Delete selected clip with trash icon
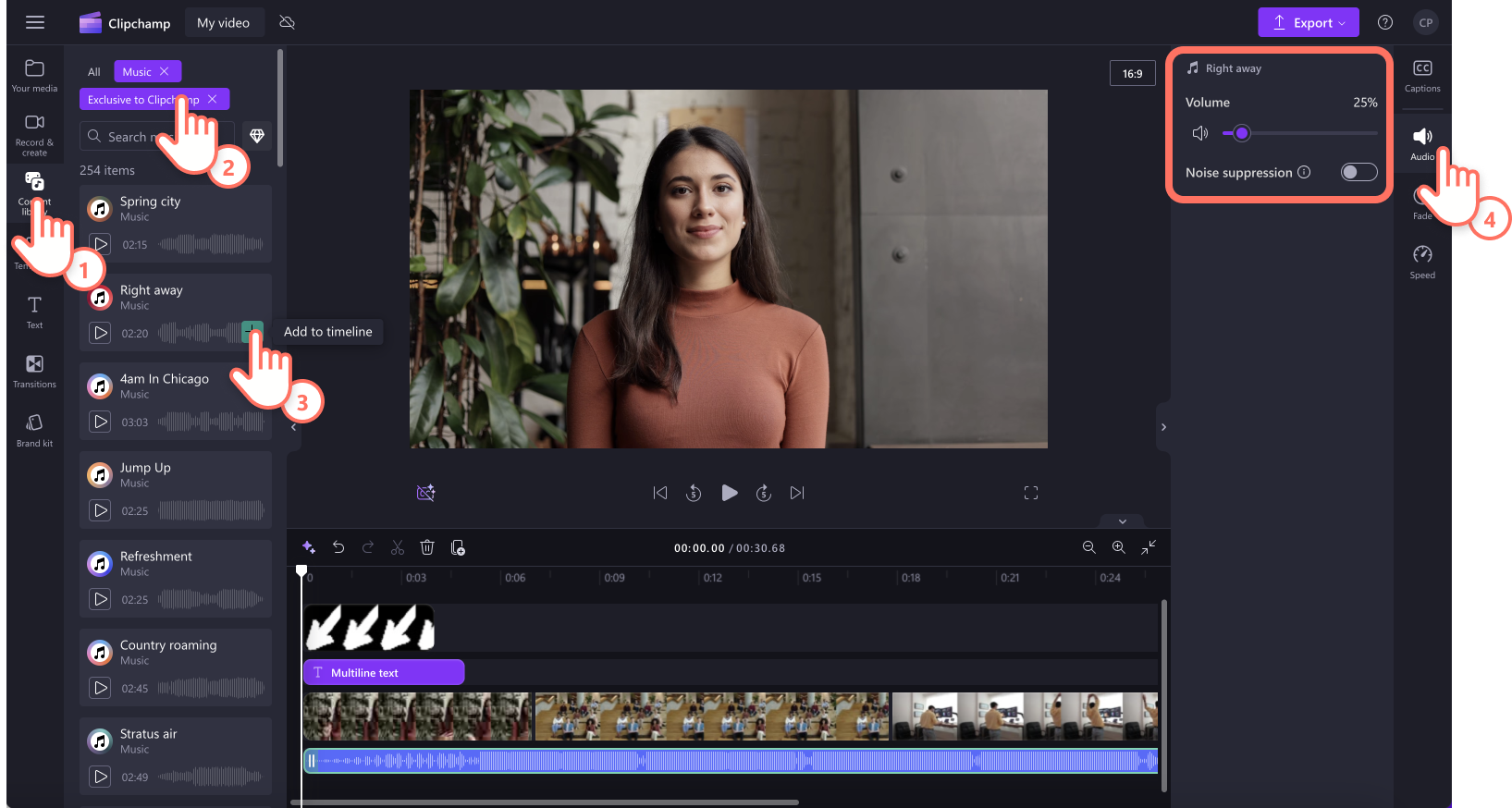 coord(427,547)
